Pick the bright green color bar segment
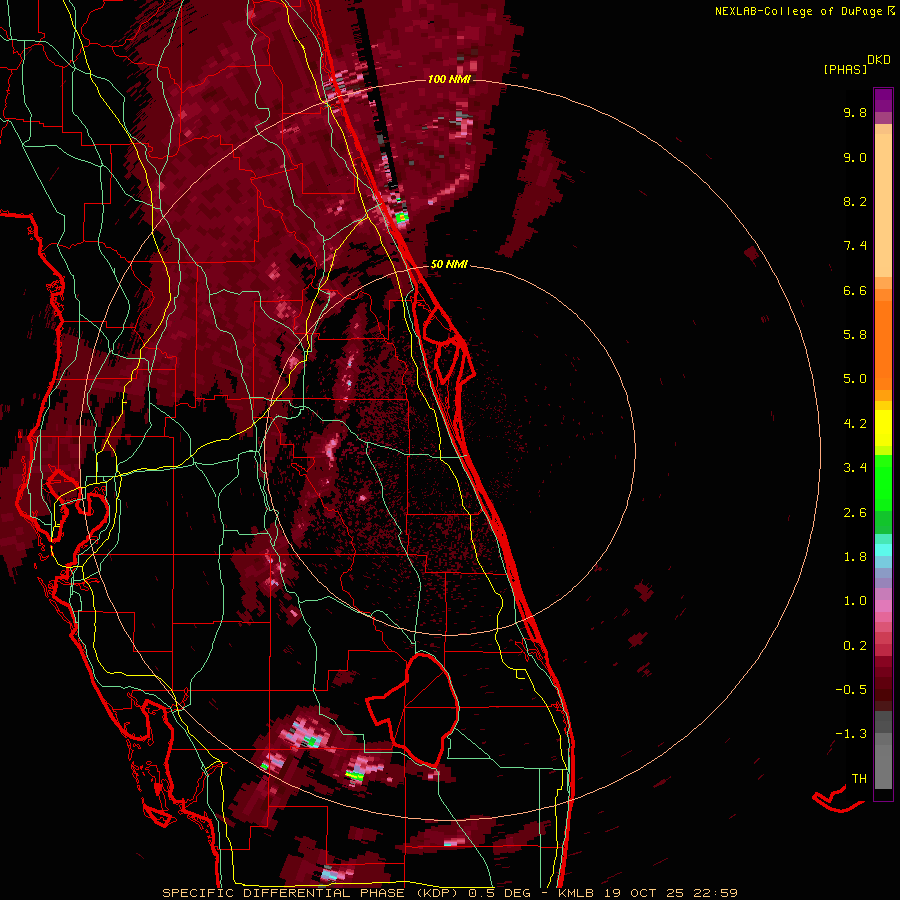 pyautogui.click(x=883, y=482)
